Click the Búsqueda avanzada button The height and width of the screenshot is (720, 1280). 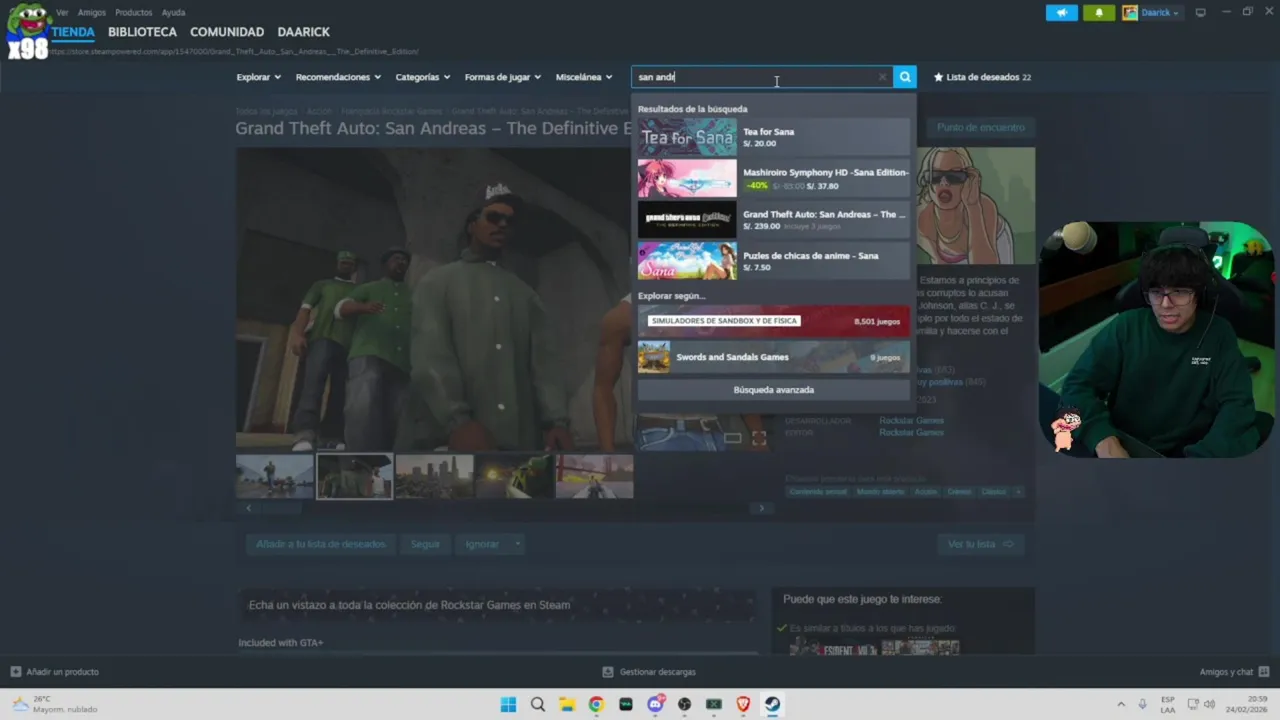pos(774,390)
